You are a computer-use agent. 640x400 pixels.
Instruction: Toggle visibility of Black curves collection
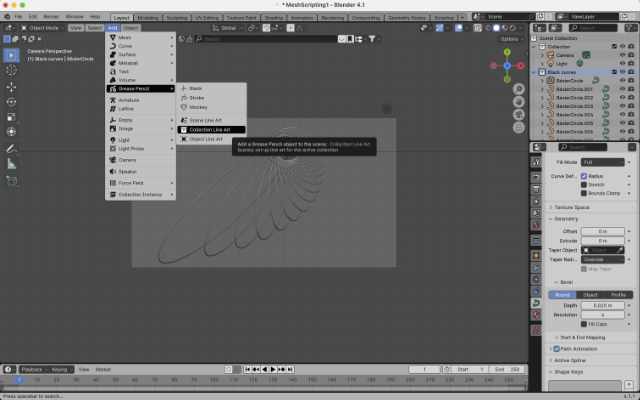click(622, 72)
